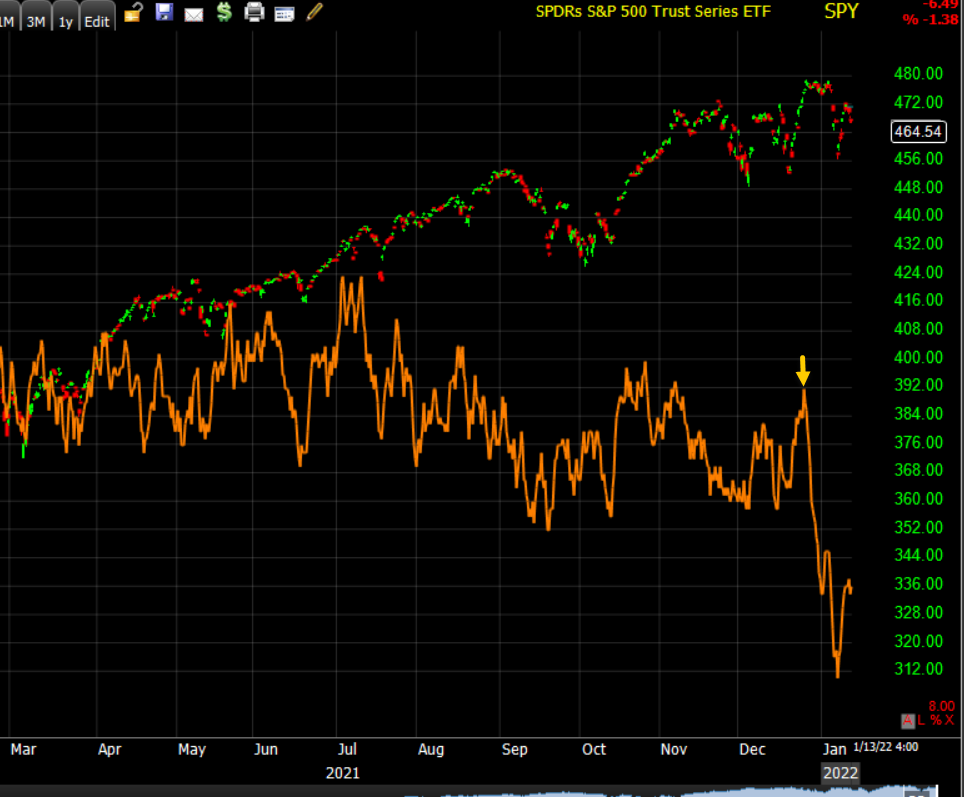Click the 336.00 price axis label
964x797 pixels.
coord(919,584)
